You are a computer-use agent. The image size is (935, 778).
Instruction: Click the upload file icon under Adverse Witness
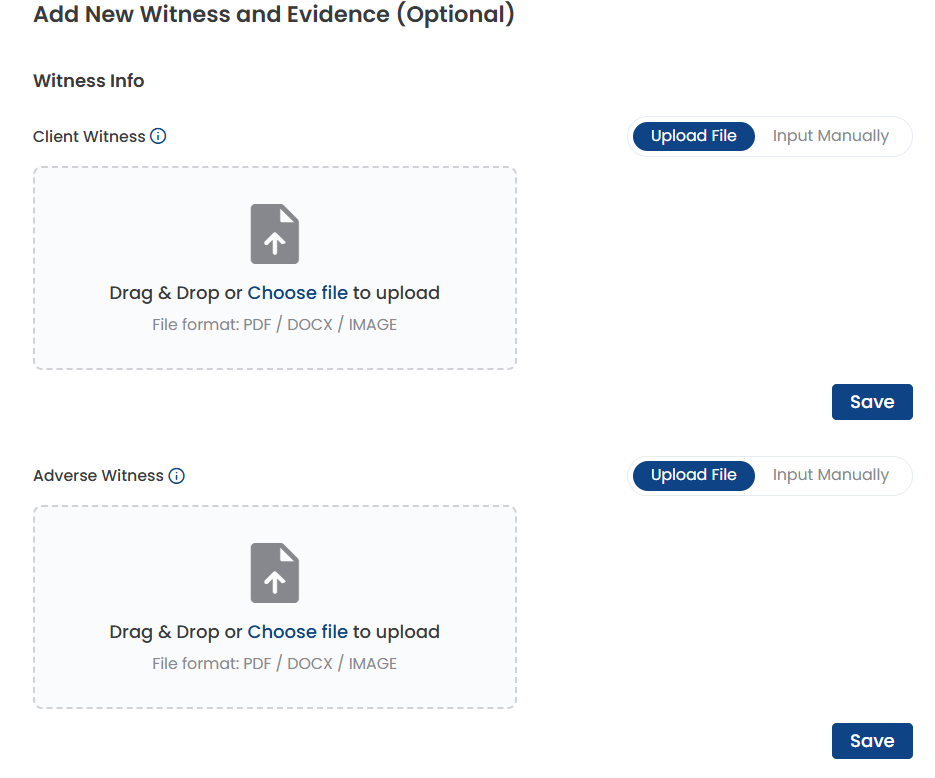[275, 573]
